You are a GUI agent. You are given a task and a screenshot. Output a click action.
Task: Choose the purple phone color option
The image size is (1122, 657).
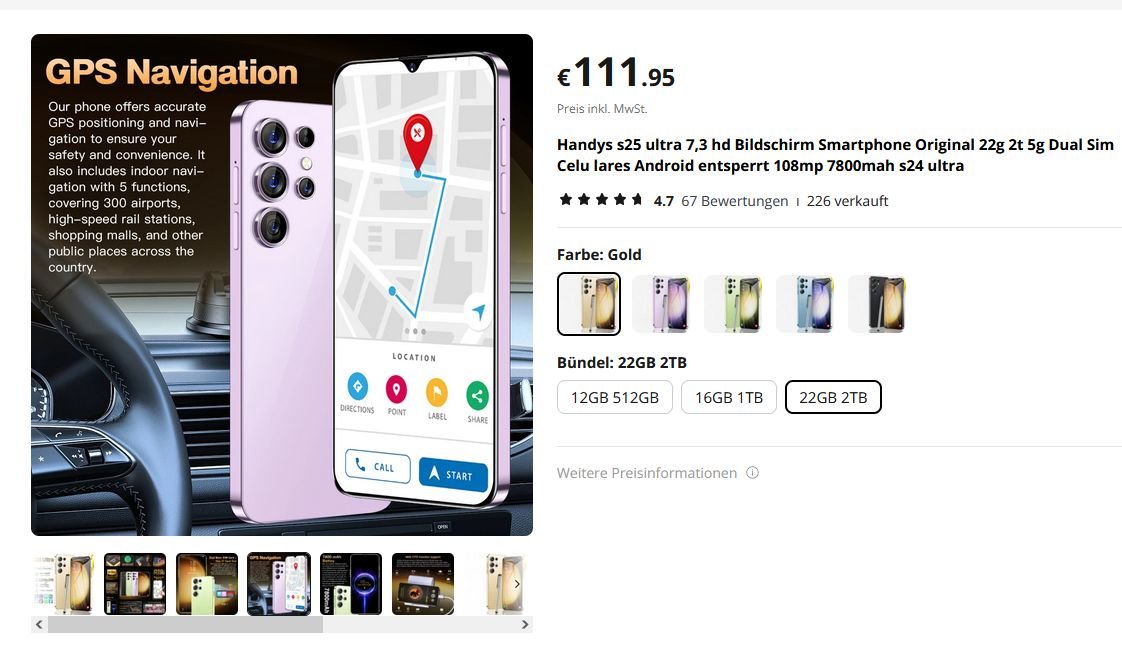(661, 303)
